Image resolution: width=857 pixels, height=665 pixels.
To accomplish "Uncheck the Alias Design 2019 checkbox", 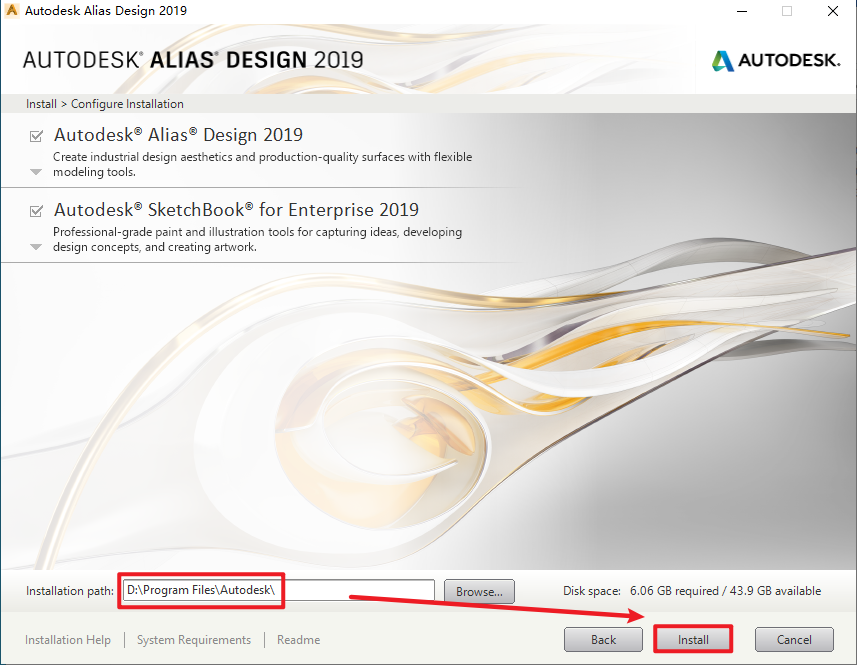I will tap(37, 136).
